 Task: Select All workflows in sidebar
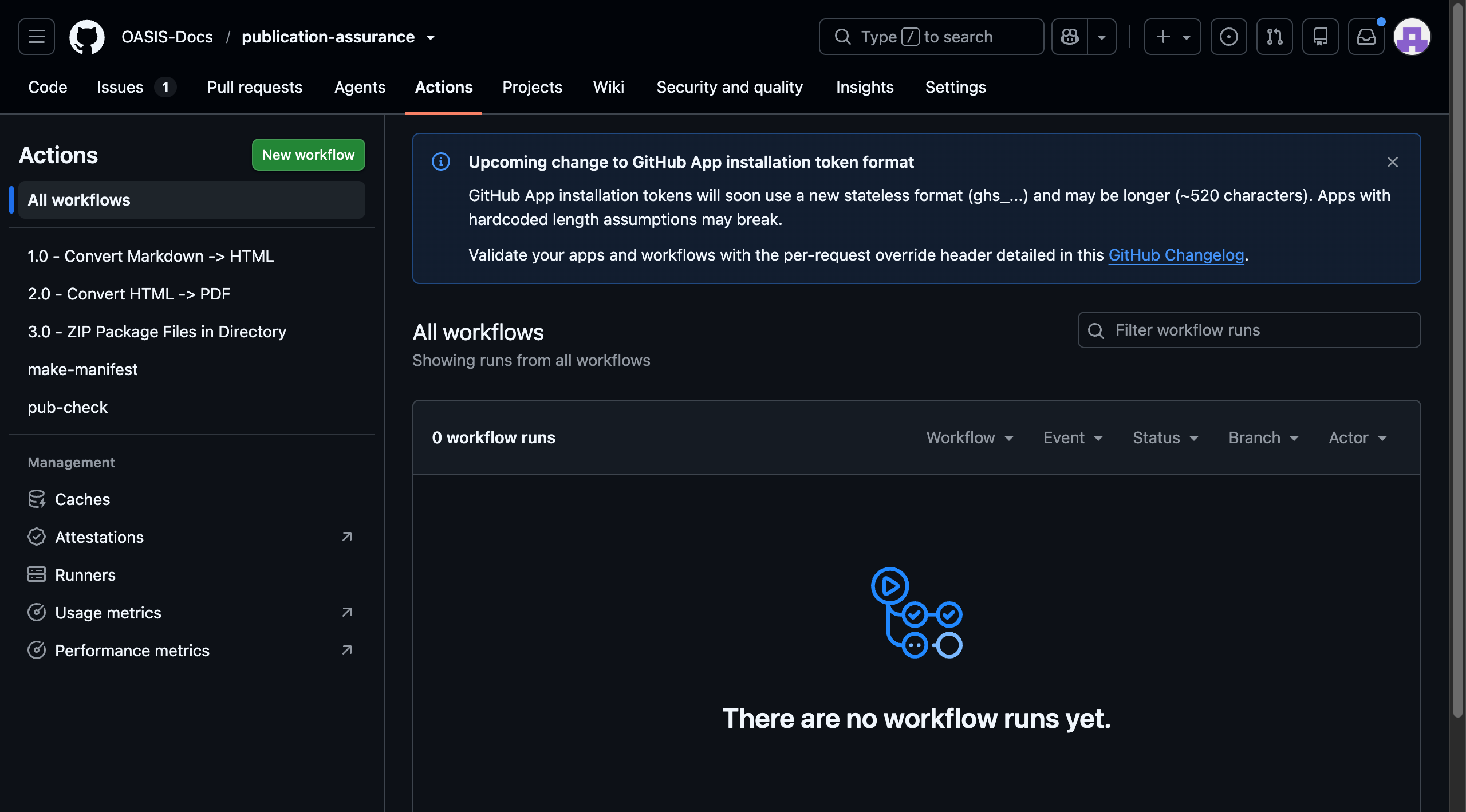pos(191,200)
